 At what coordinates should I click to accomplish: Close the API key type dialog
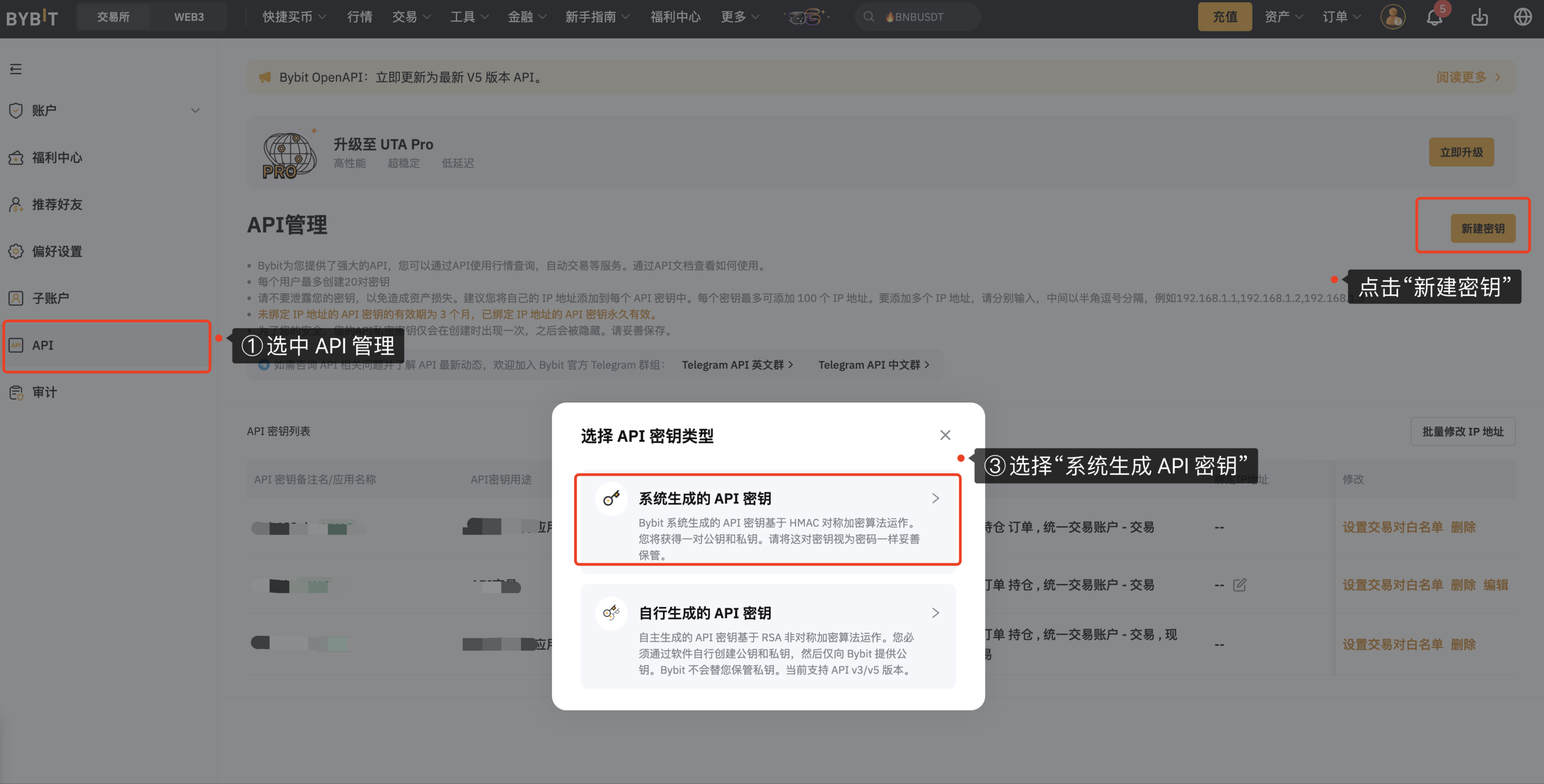click(x=945, y=435)
